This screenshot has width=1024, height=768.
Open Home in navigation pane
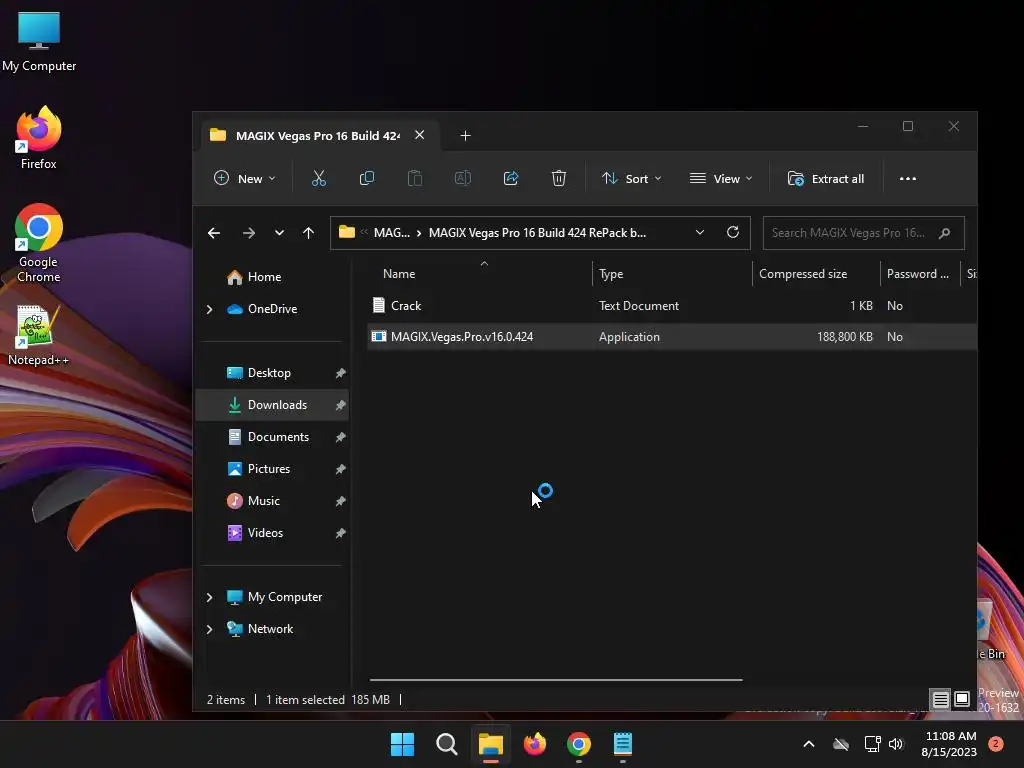[x=264, y=277]
